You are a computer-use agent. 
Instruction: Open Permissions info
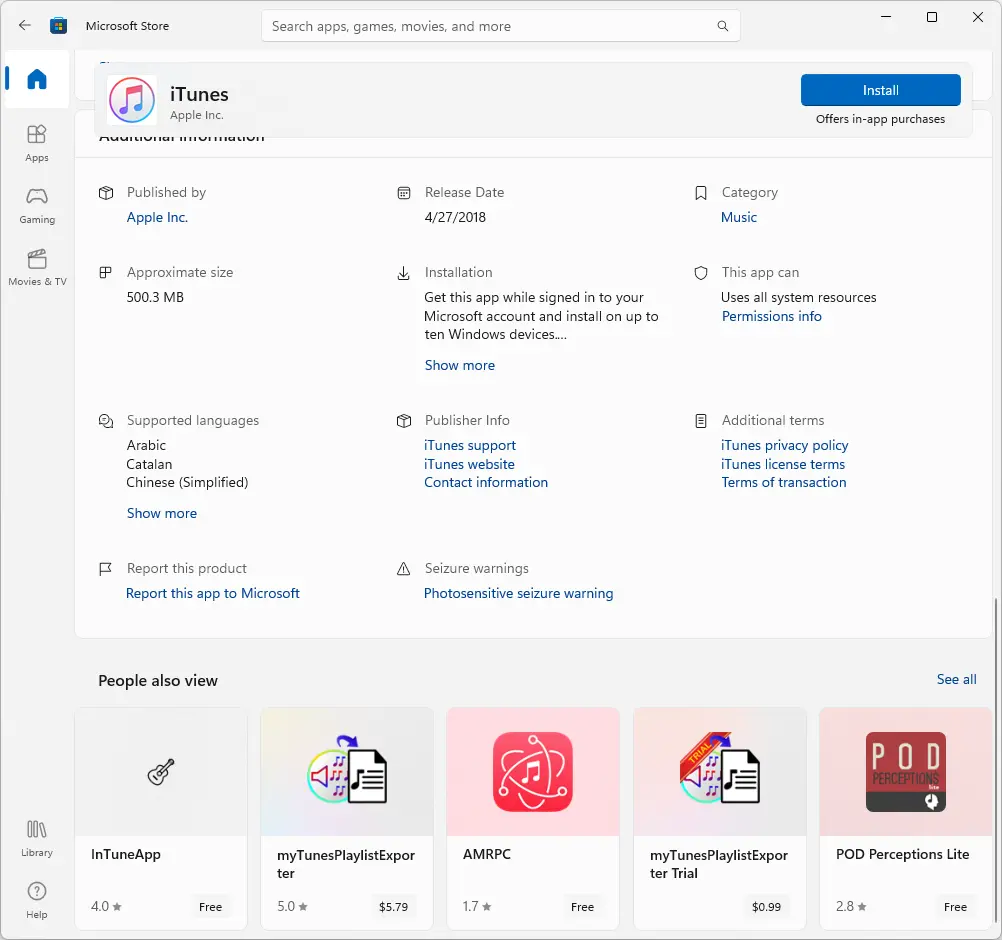pyautogui.click(x=772, y=316)
